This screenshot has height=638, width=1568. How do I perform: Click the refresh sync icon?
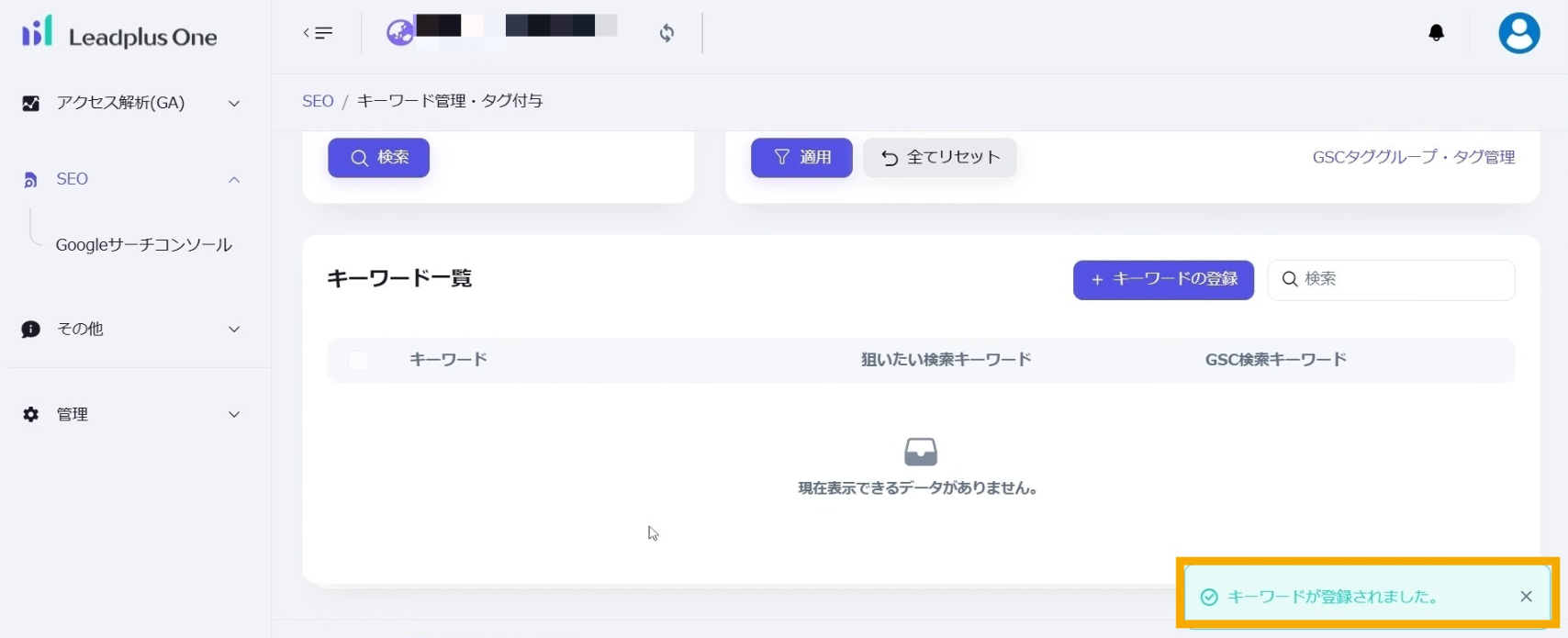tap(667, 33)
